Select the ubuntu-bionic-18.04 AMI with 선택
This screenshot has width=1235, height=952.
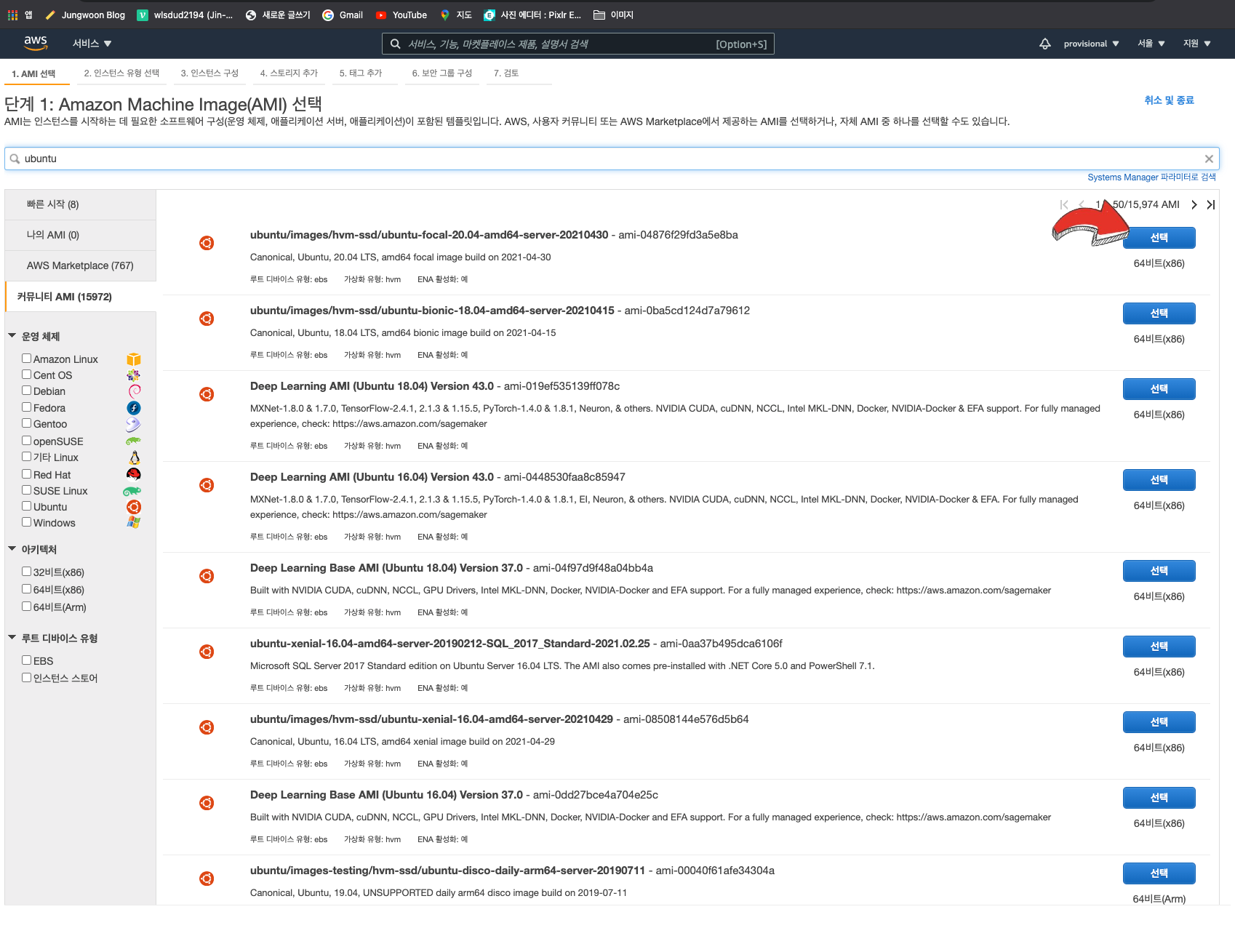click(1159, 313)
